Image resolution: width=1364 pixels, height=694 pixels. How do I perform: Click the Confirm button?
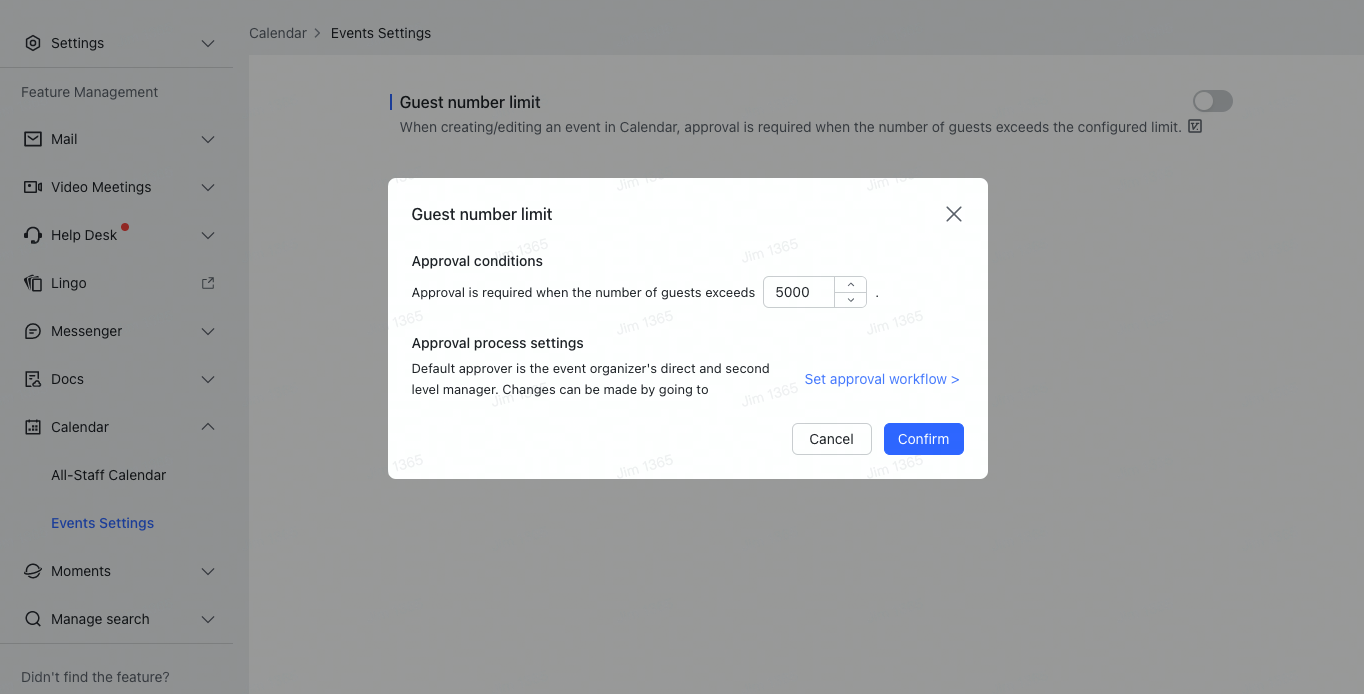922,439
